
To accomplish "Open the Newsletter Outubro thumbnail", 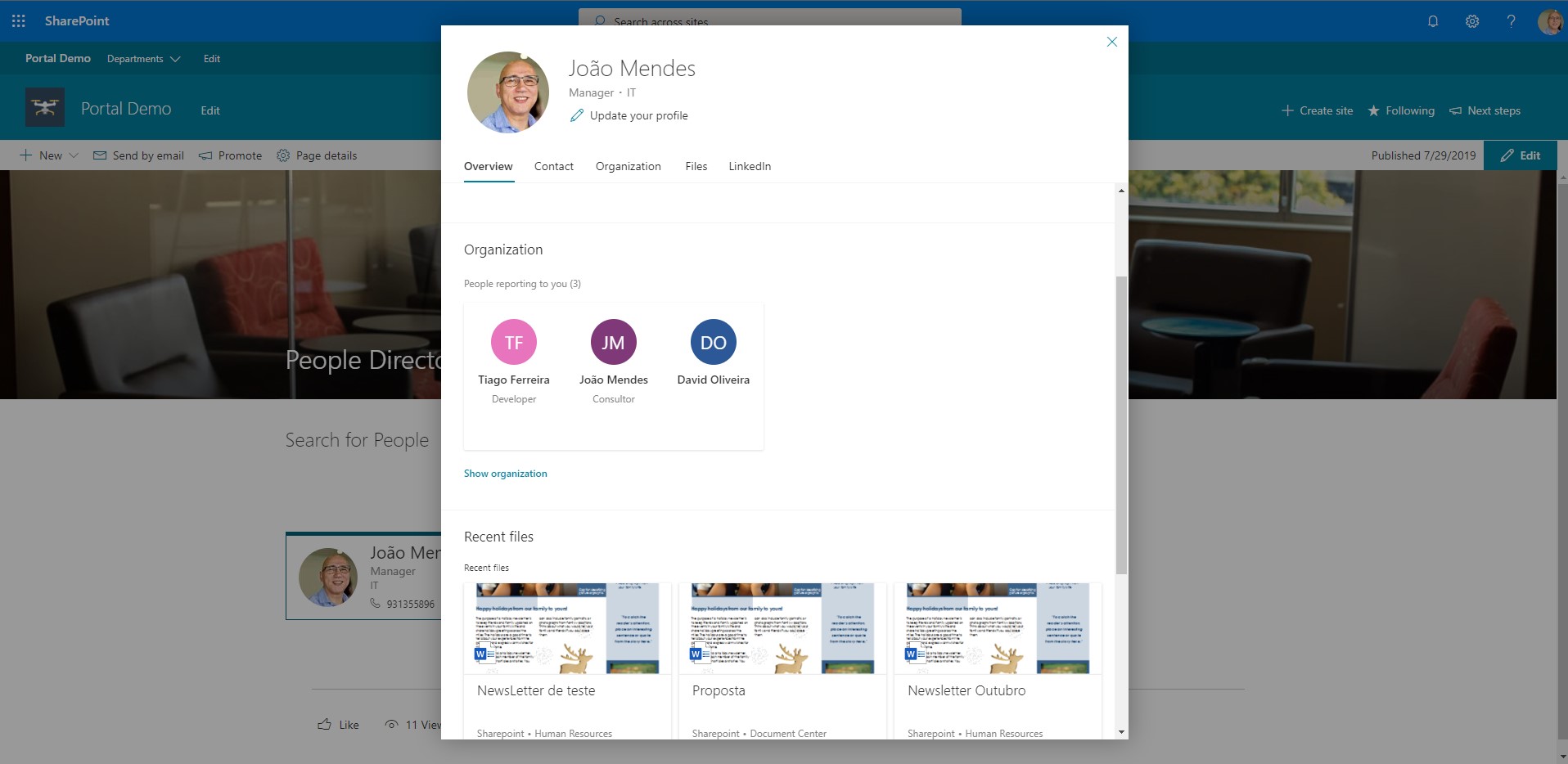I will (998, 628).
